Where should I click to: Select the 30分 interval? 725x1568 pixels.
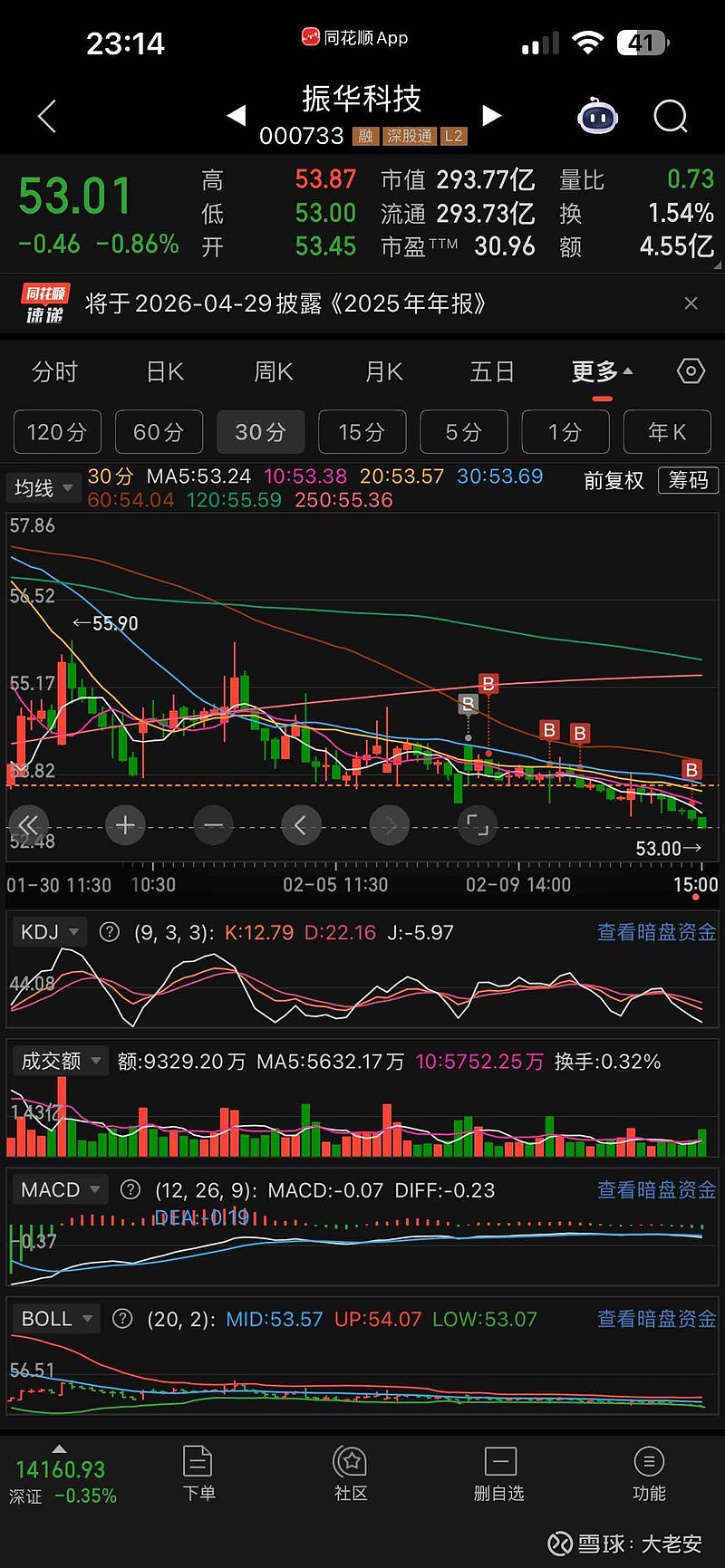coord(261,432)
